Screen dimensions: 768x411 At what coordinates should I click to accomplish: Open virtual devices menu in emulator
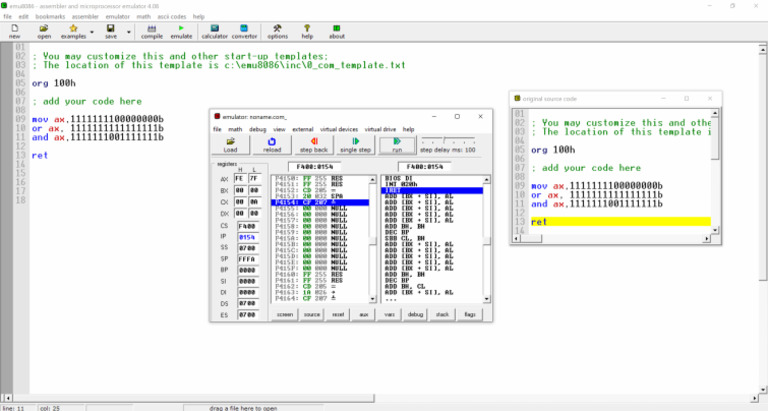pyautogui.click(x=339, y=129)
